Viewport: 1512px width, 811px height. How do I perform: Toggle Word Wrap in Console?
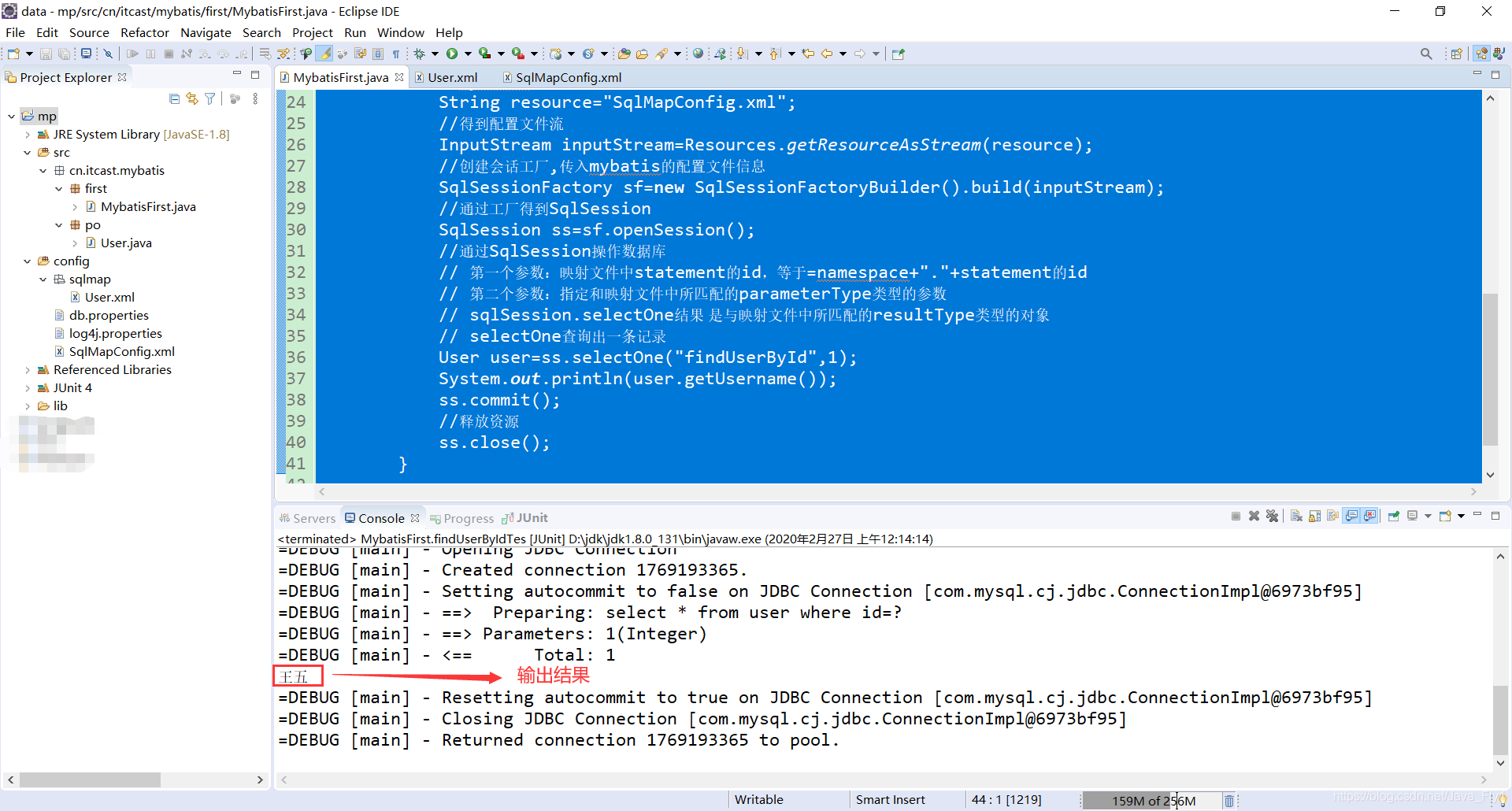point(1332,517)
